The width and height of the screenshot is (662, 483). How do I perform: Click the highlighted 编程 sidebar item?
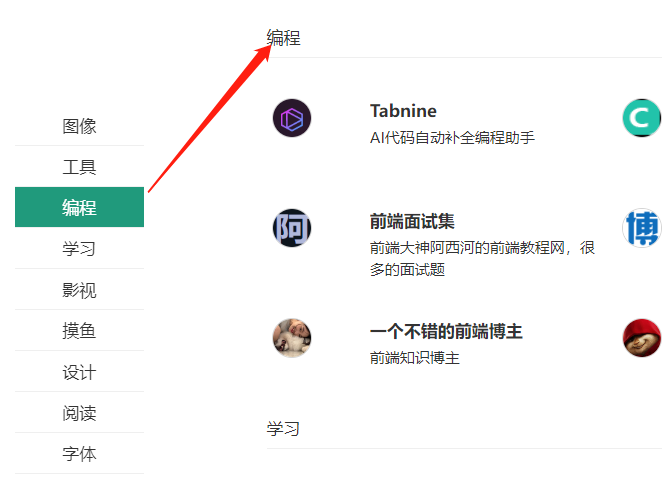[x=79, y=208]
